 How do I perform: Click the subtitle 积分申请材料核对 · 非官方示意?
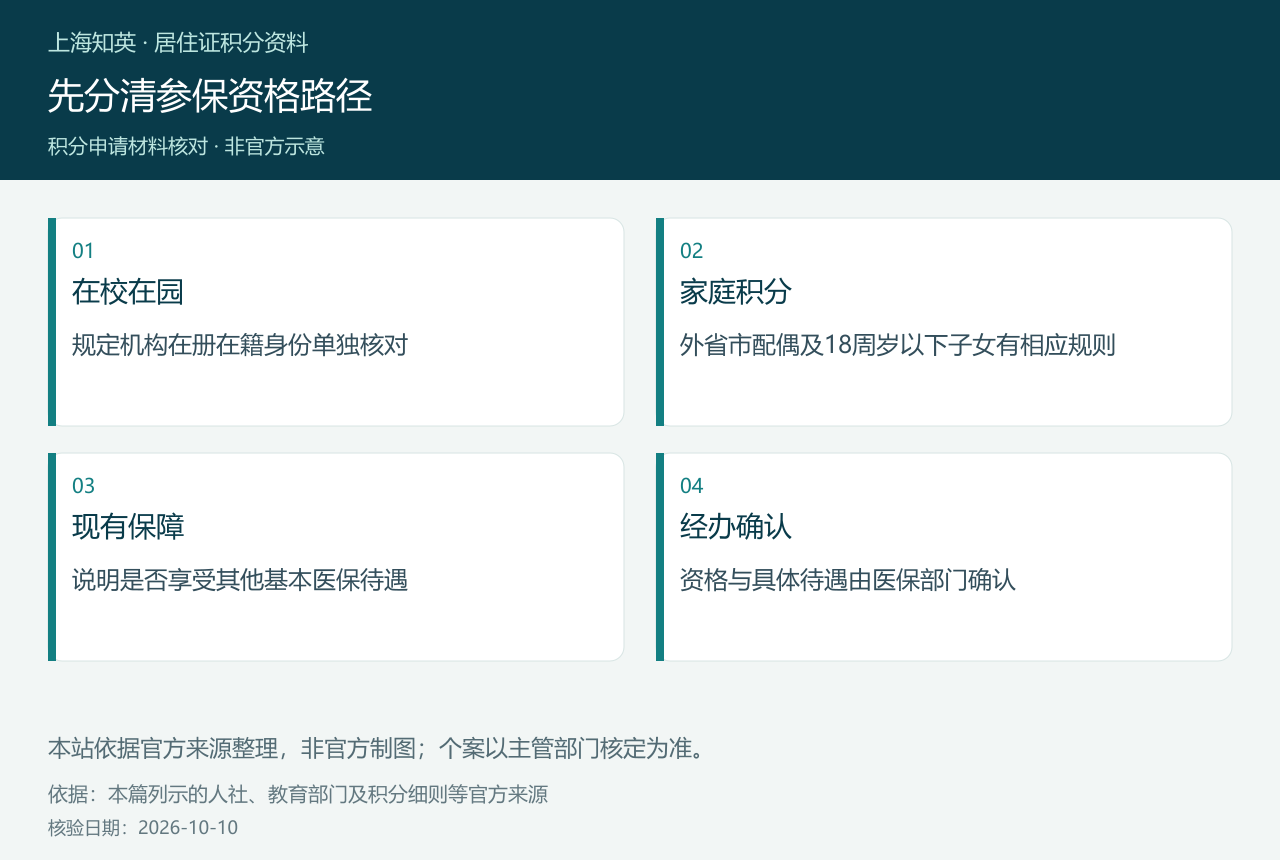tap(186, 146)
